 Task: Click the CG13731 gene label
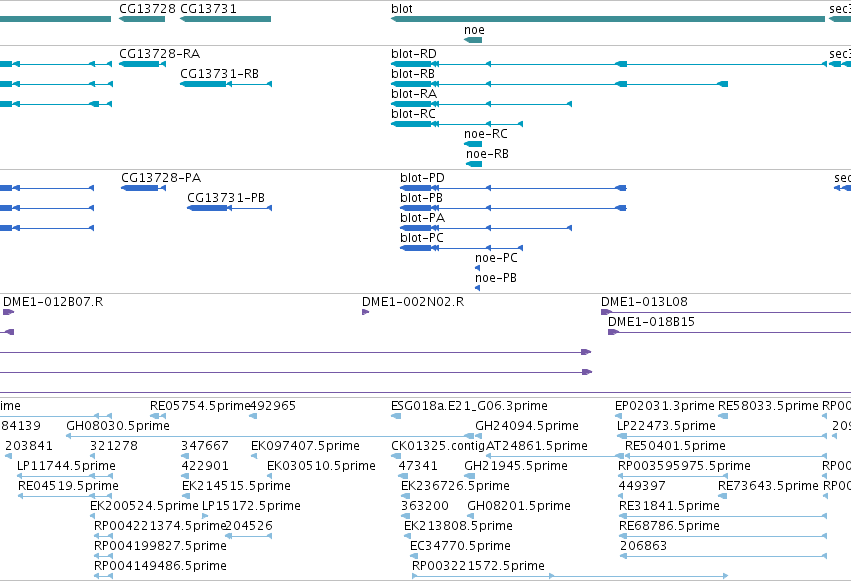[208, 9]
